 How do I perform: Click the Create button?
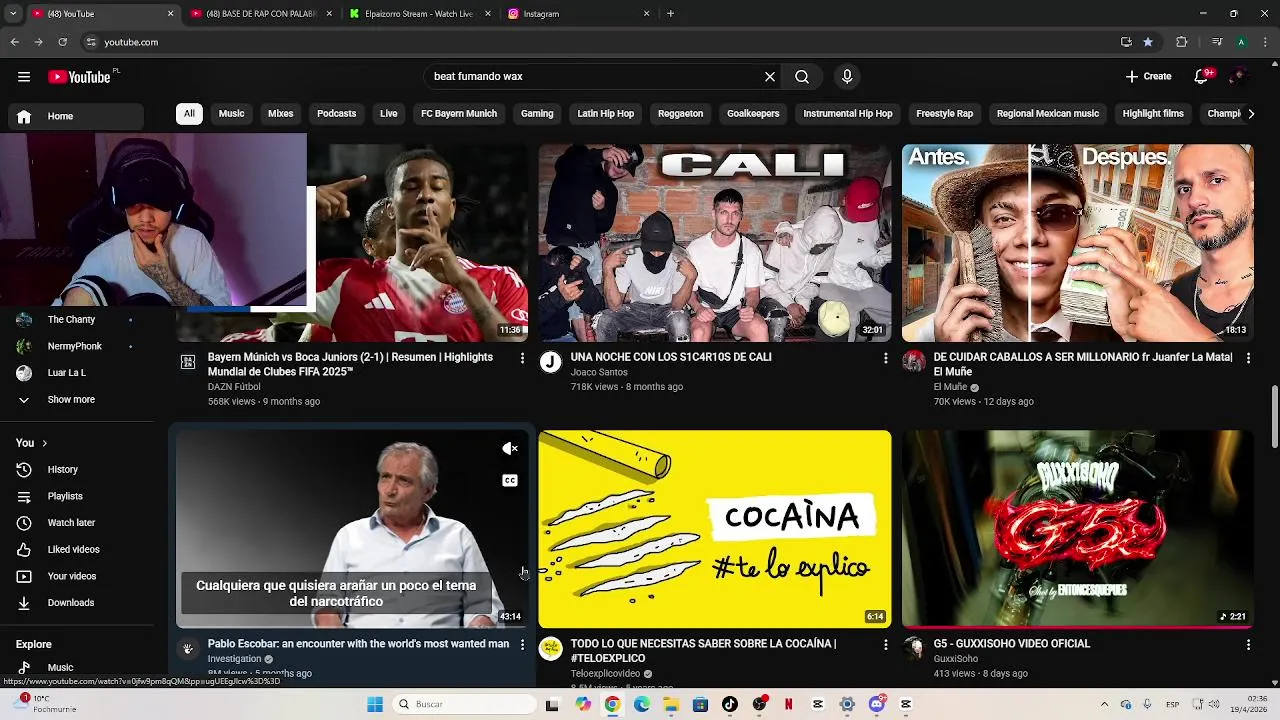pyautogui.click(x=1148, y=77)
